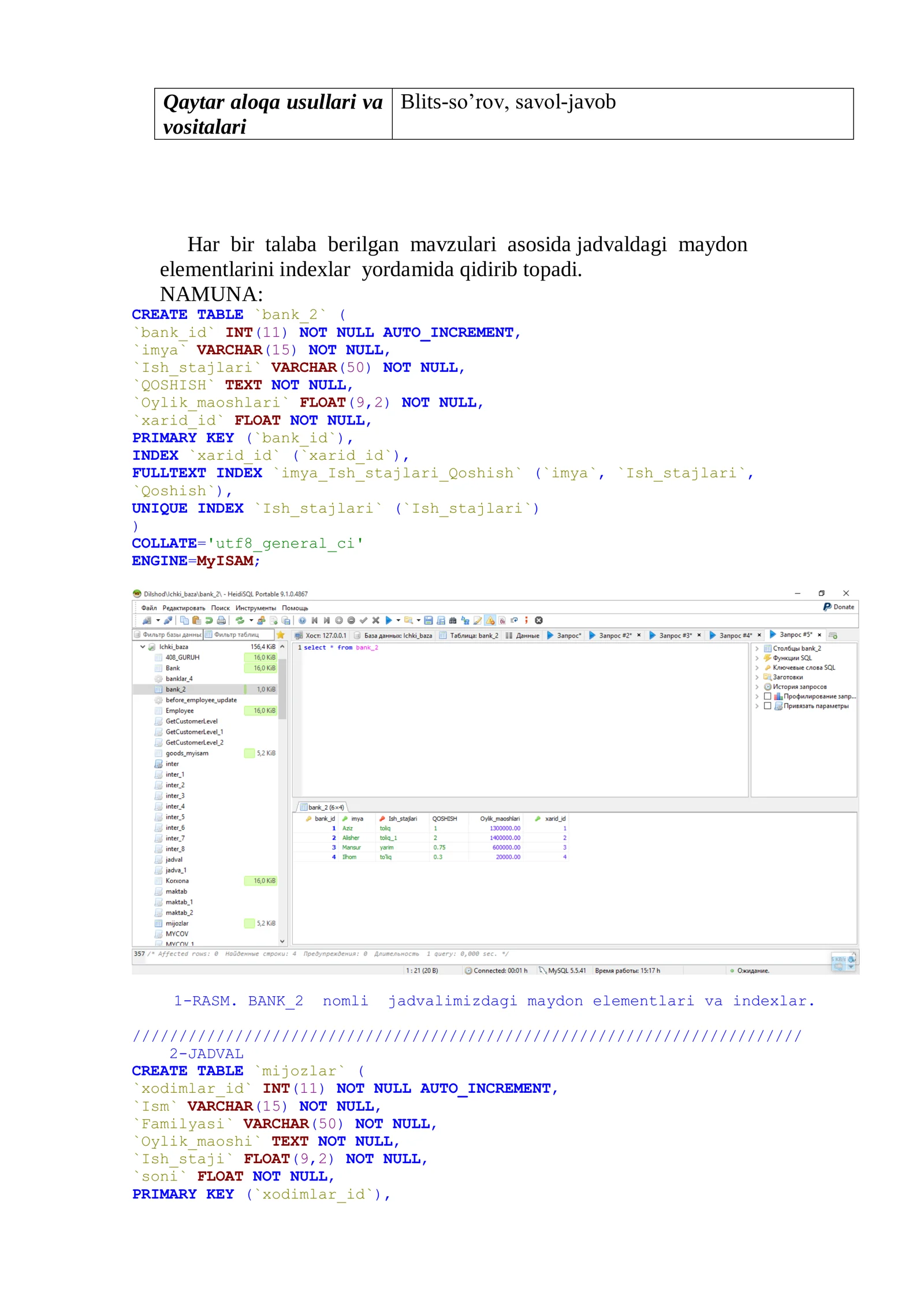The height and width of the screenshot is (1307, 924).
Task: Click the insert row plus icon
Action: [339, 620]
